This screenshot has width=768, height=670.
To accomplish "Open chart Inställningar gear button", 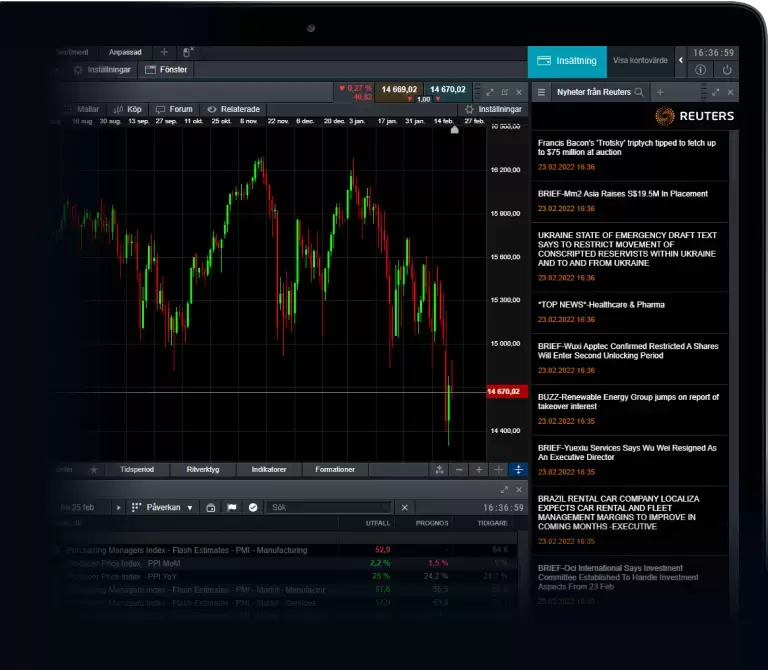I will pyautogui.click(x=493, y=109).
